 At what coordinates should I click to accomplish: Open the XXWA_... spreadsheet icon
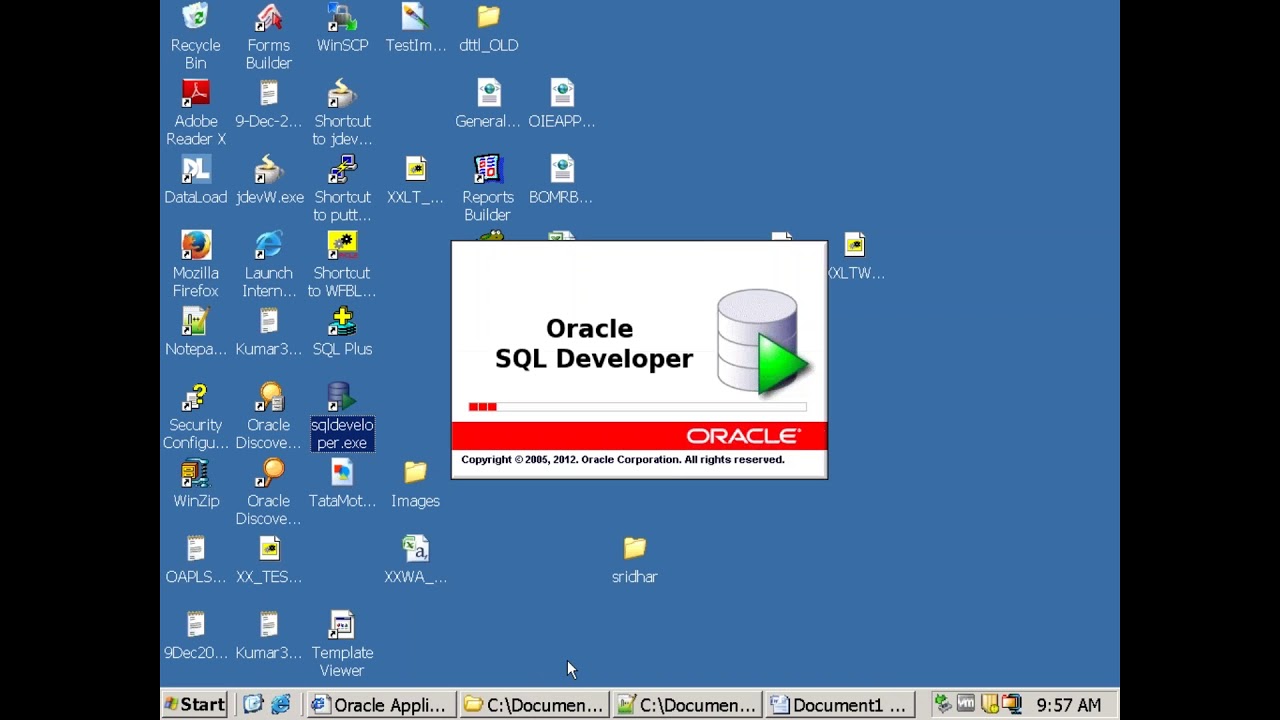pos(415,560)
